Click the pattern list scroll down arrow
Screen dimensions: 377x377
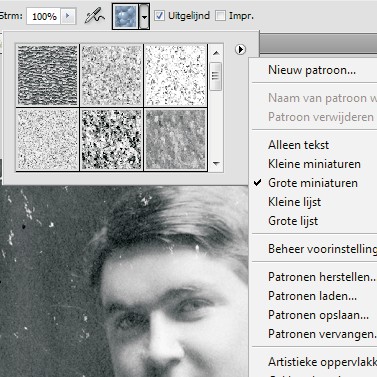coord(216,163)
